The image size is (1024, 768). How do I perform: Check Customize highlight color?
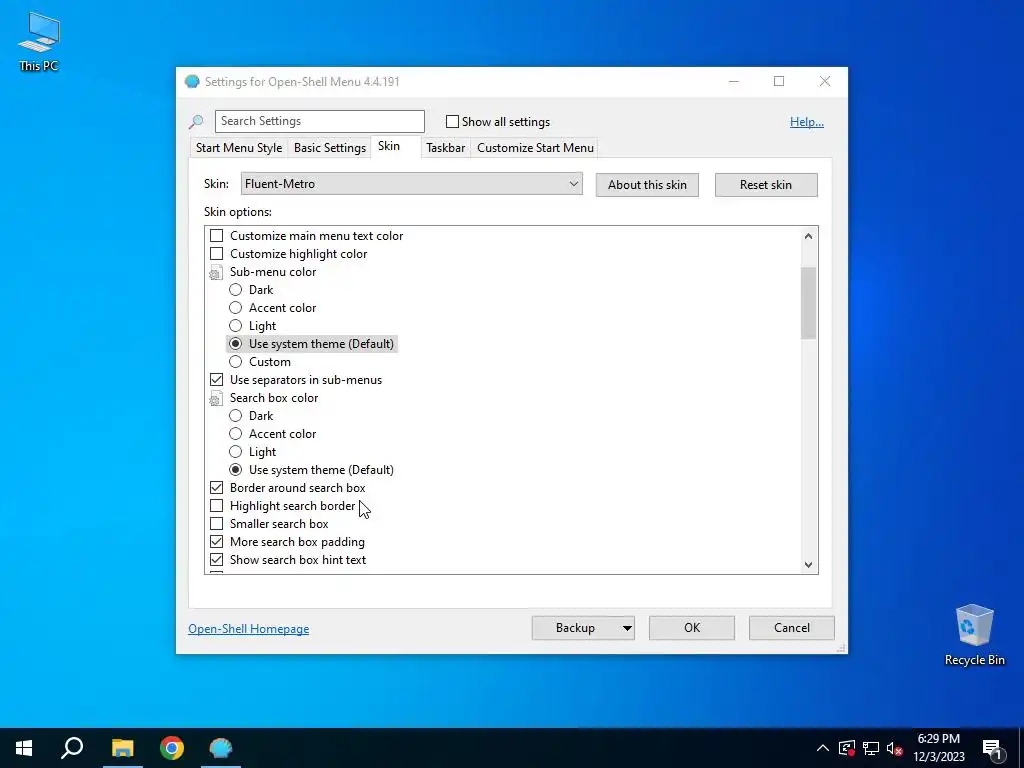[x=216, y=253]
